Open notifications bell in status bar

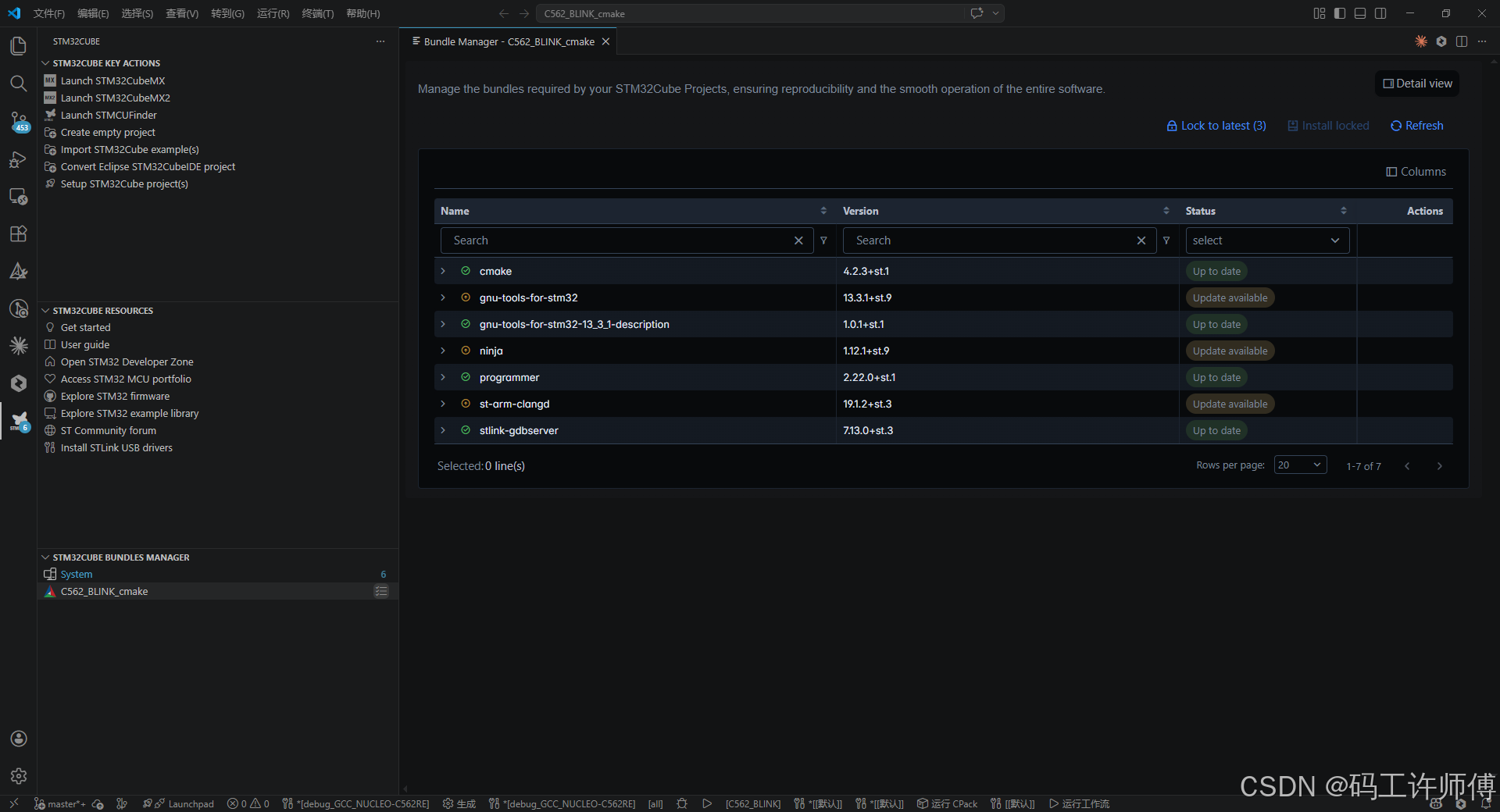point(1485,803)
